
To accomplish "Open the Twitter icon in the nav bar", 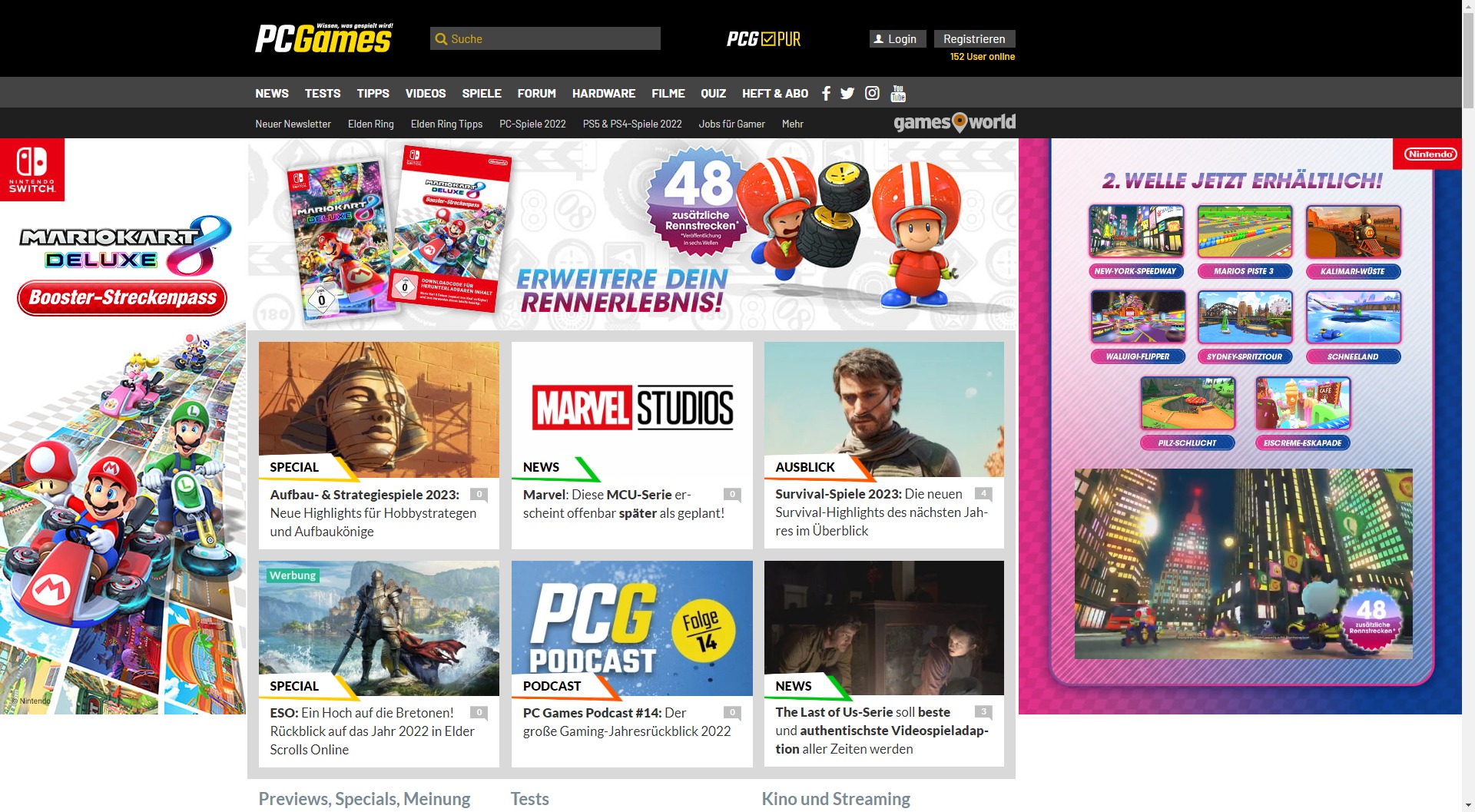I will [x=847, y=93].
